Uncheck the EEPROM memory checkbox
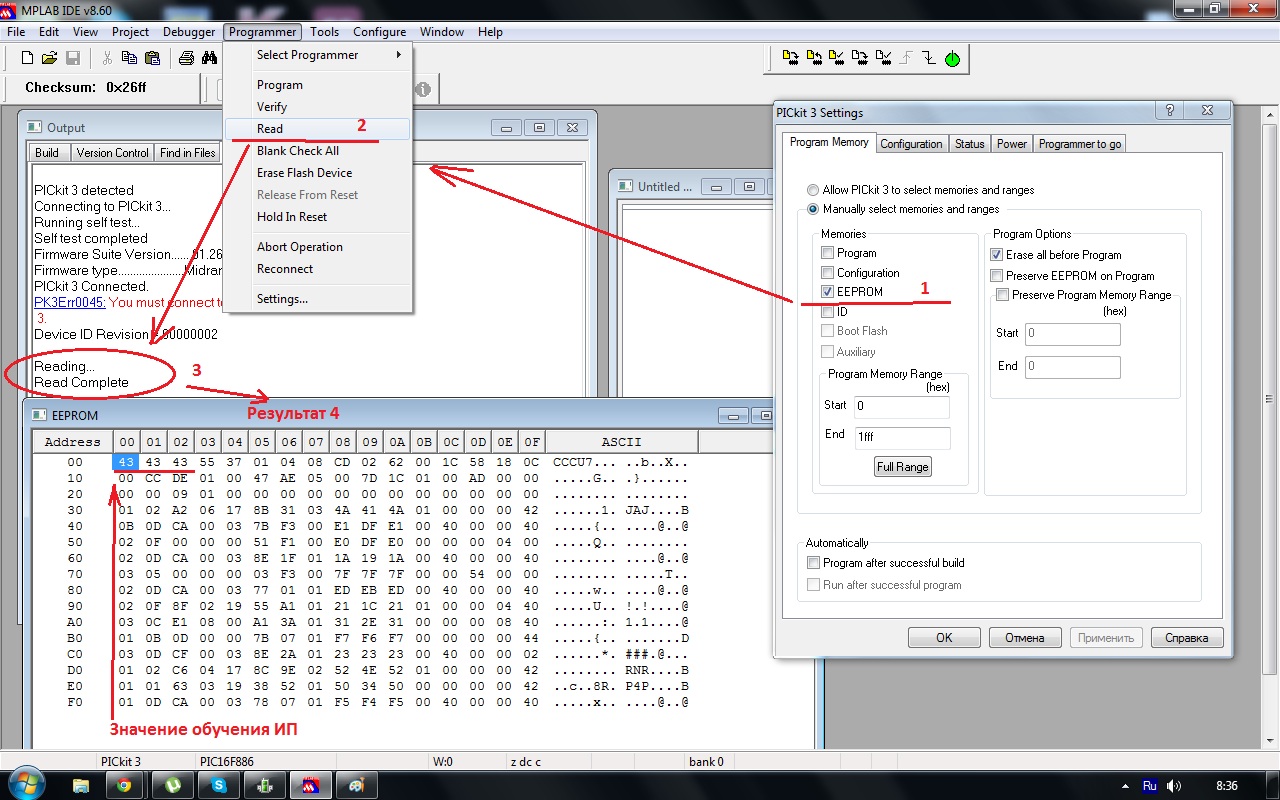 (827, 292)
